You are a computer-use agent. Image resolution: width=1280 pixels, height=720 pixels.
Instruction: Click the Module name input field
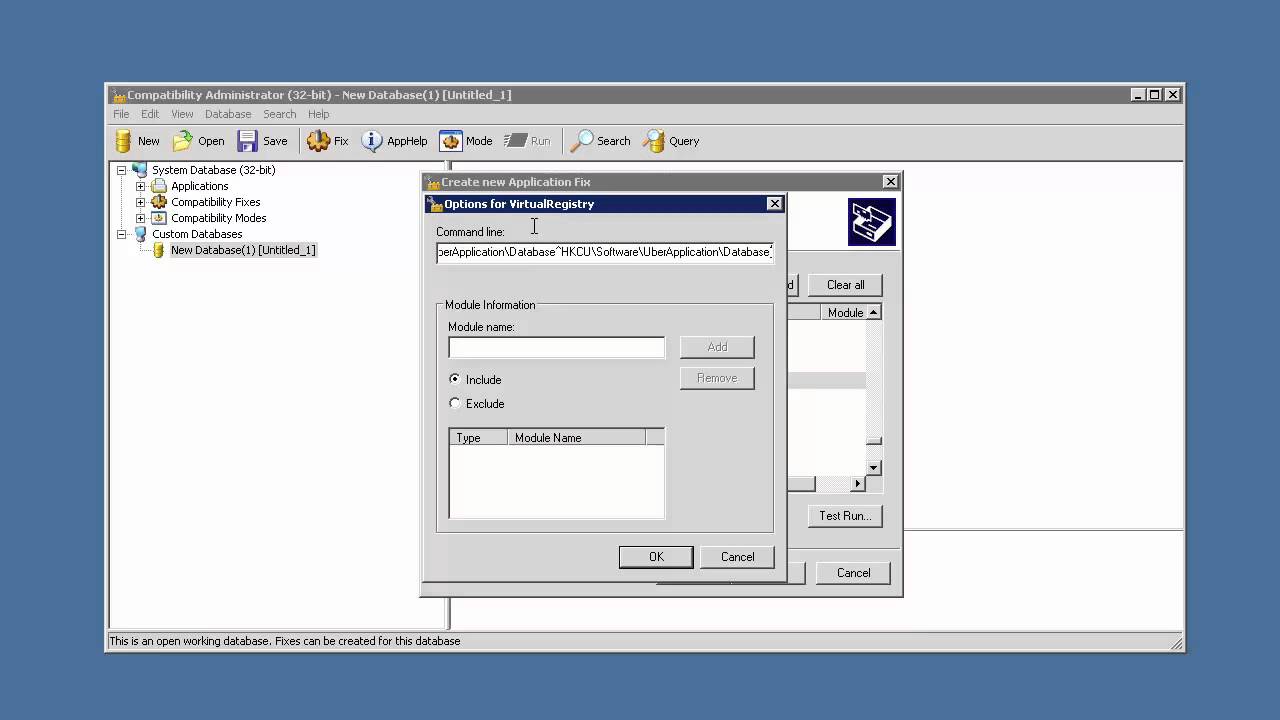556,347
